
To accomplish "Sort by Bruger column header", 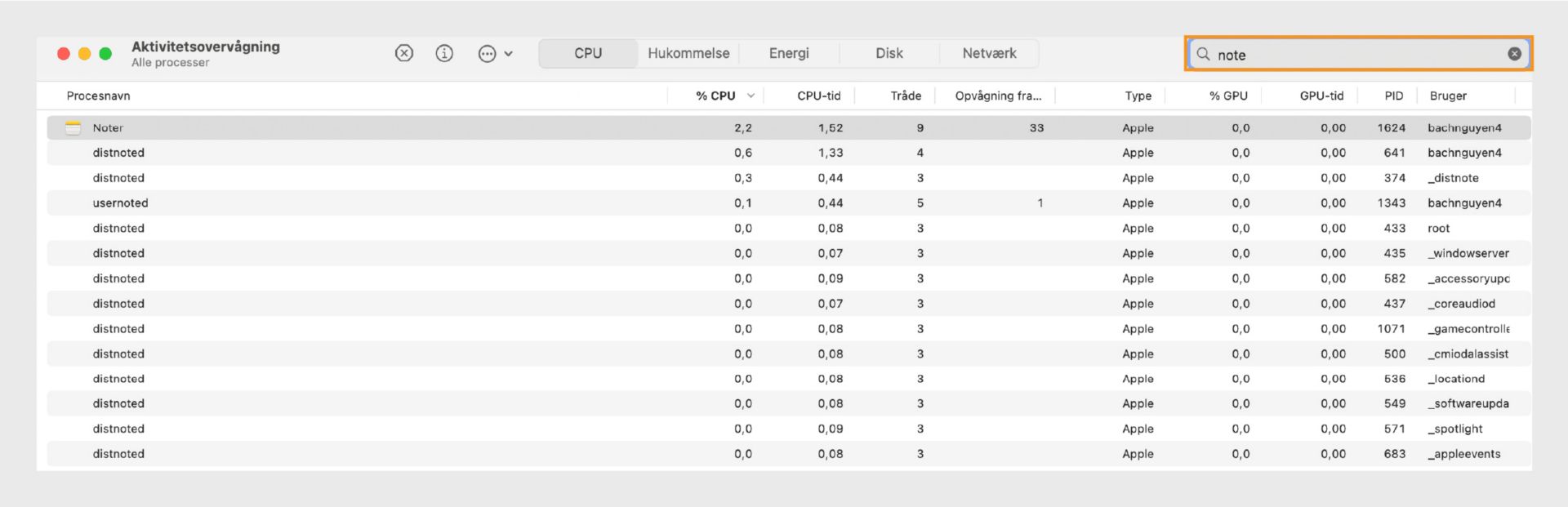I will click(x=1448, y=96).
